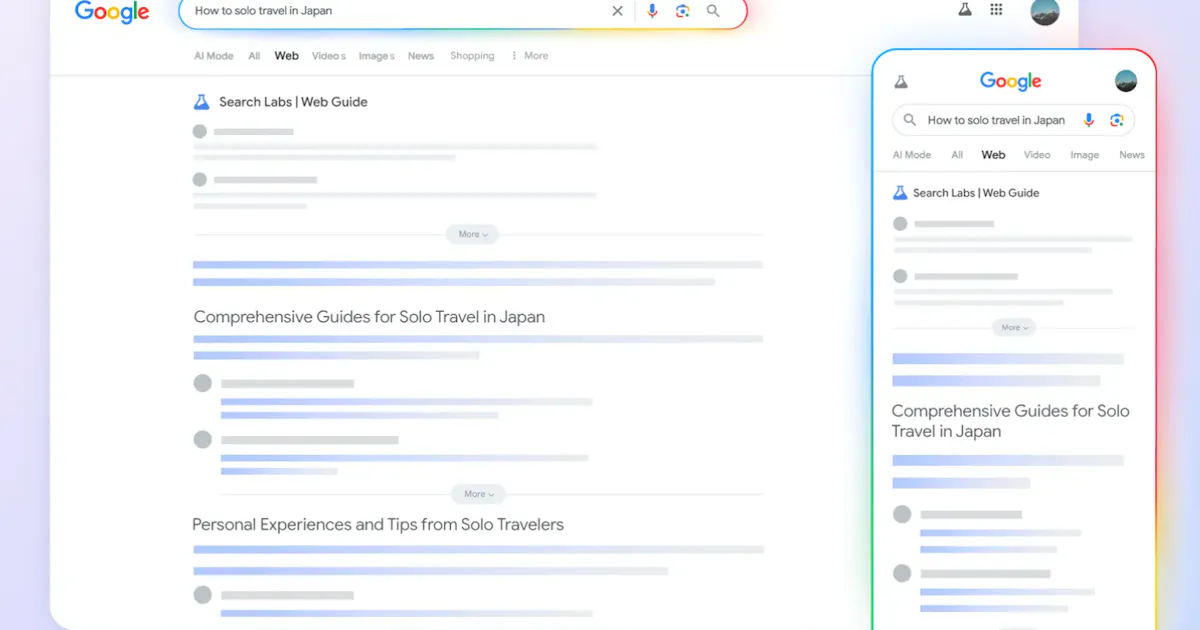
Task: Select the All tab on desktop
Action: point(254,56)
